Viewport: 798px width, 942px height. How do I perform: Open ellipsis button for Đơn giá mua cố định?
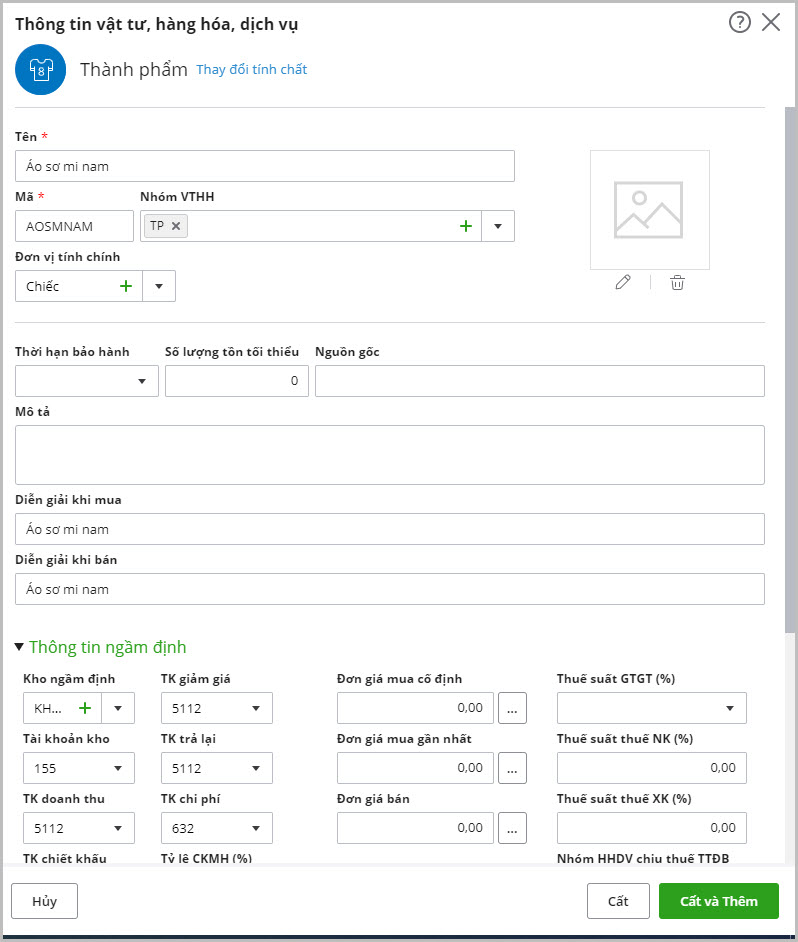pyautogui.click(x=512, y=708)
